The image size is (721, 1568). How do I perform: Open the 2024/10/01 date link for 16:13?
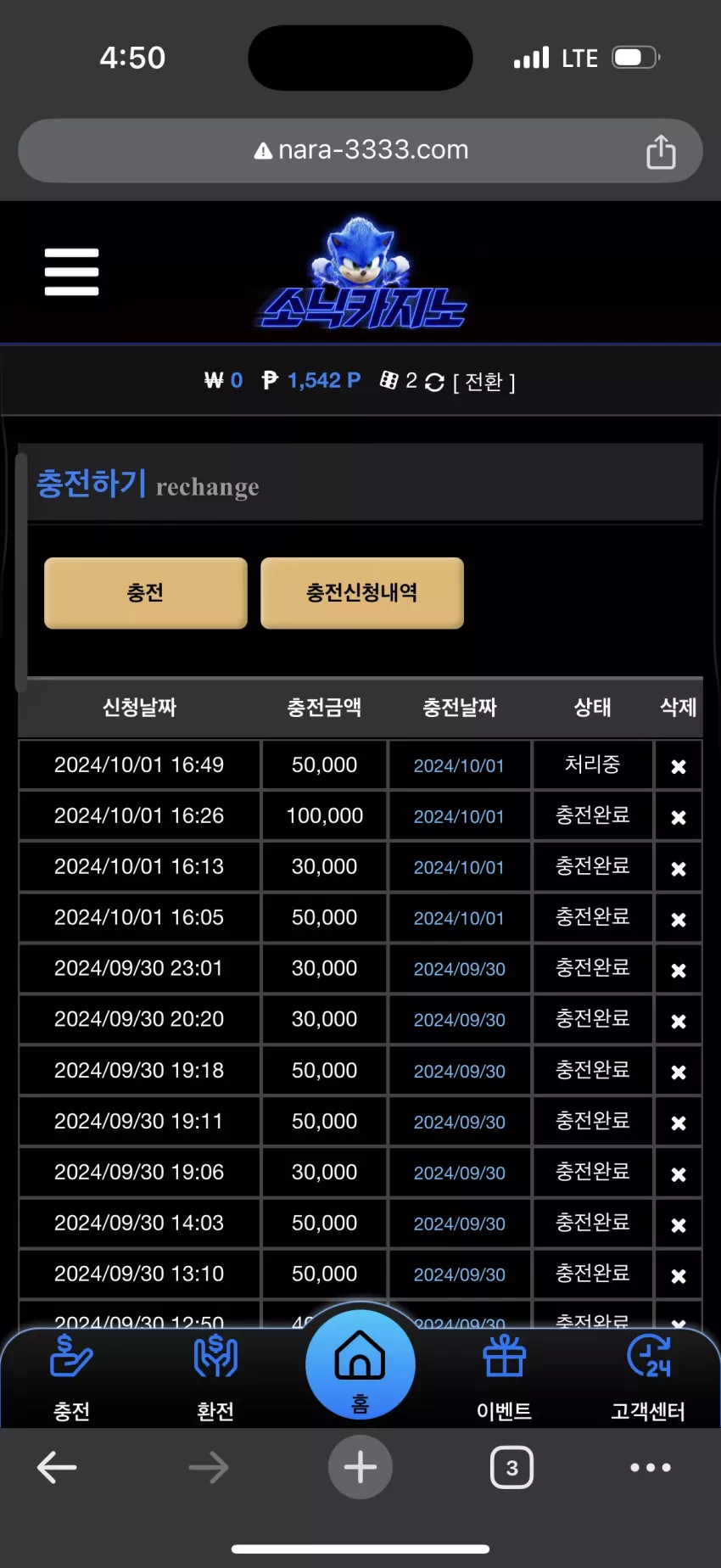459,867
